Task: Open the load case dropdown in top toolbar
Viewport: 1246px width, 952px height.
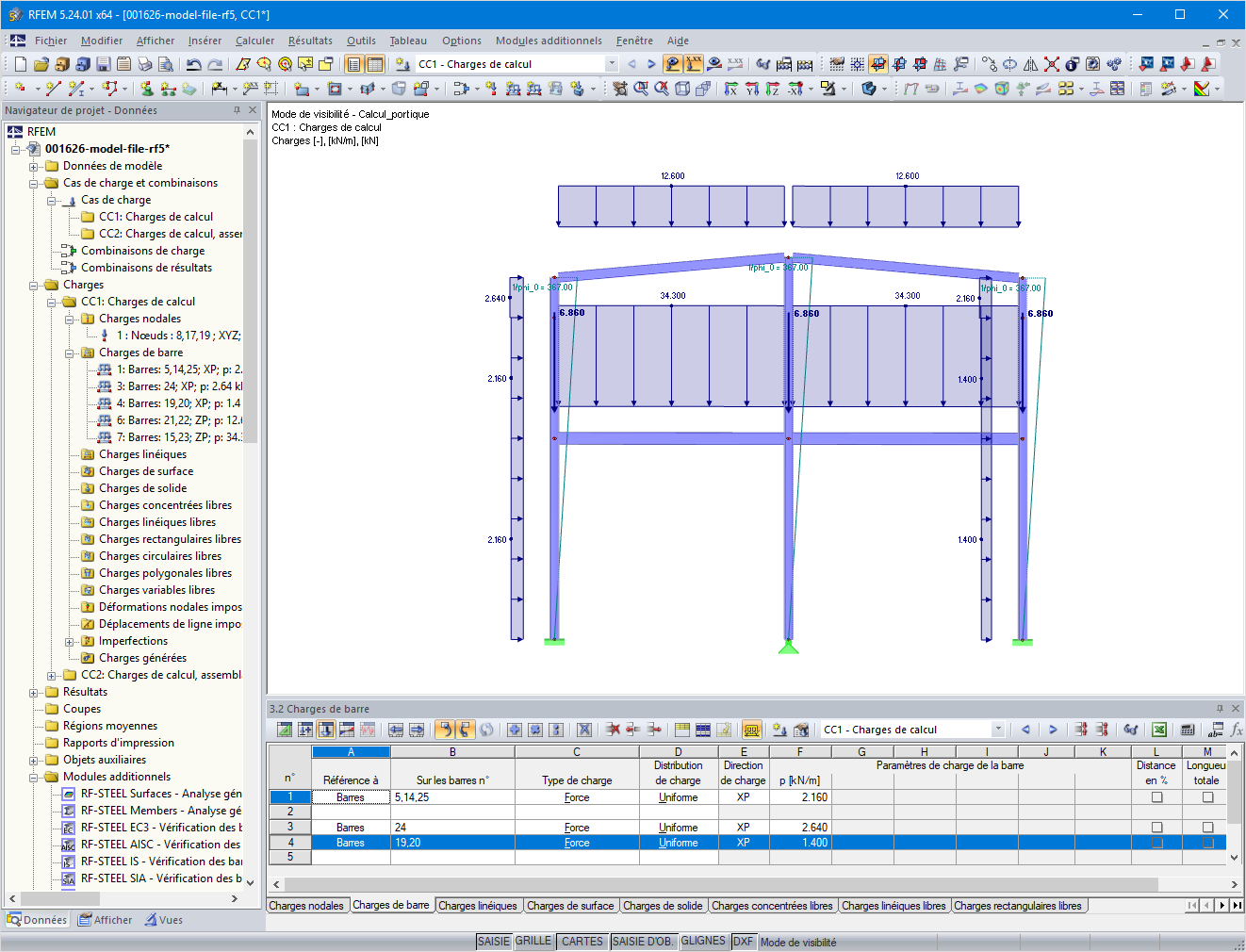Action: (x=612, y=64)
